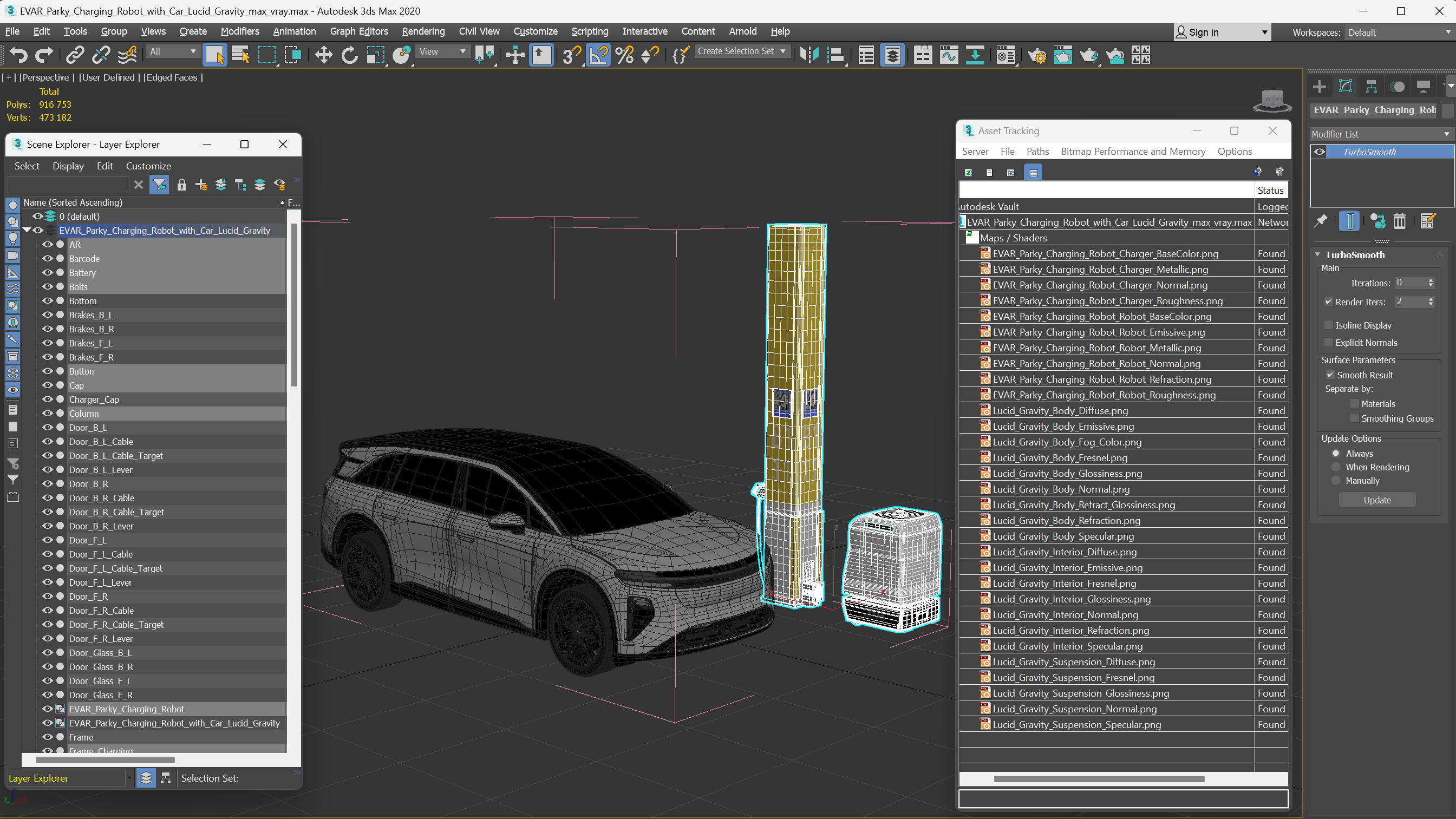Screen dimensions: 1456x819
Task: Open Modifiers menu
Action: pos(240,31)
